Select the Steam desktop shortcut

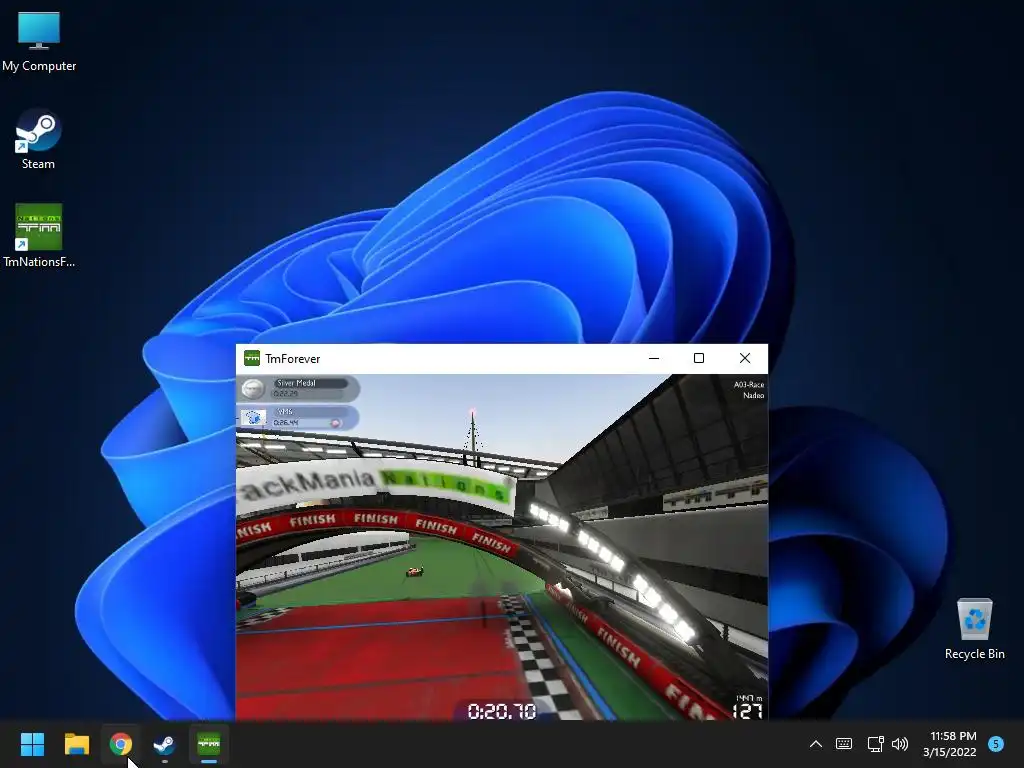(39, 139)
